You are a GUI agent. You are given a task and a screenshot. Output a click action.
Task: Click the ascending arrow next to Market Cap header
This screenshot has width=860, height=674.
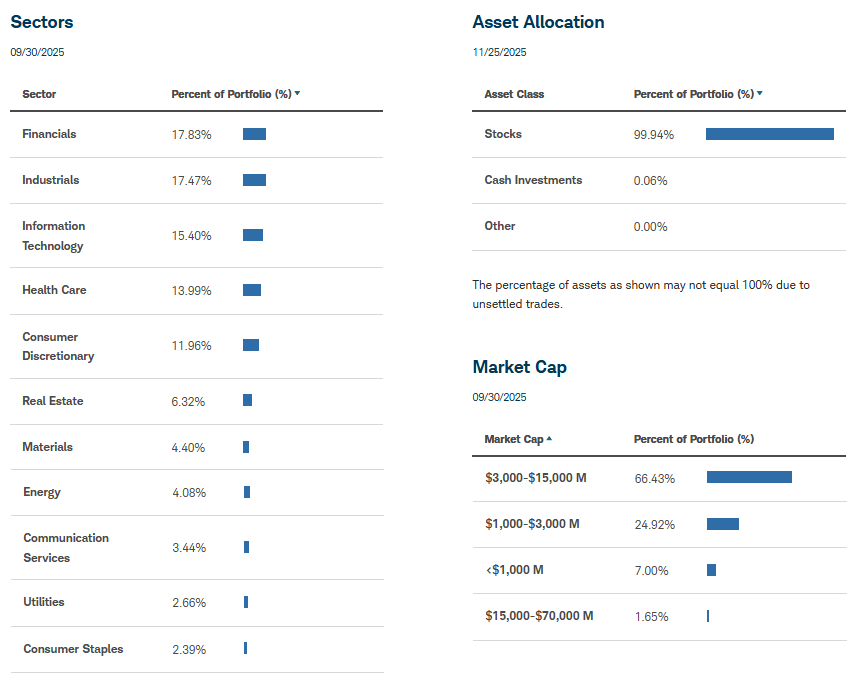click(x=549, y=439)
